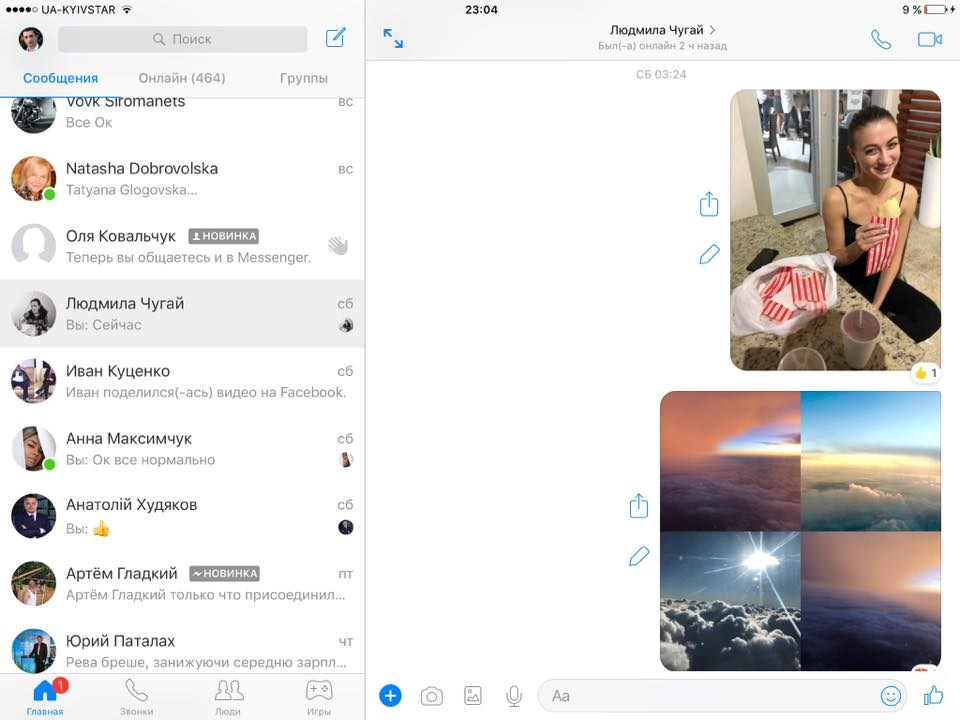The height and width of the screenshot is (720, 960).
Task: Open the Звонки tab in bottom bar
Action: click(137, 697)
